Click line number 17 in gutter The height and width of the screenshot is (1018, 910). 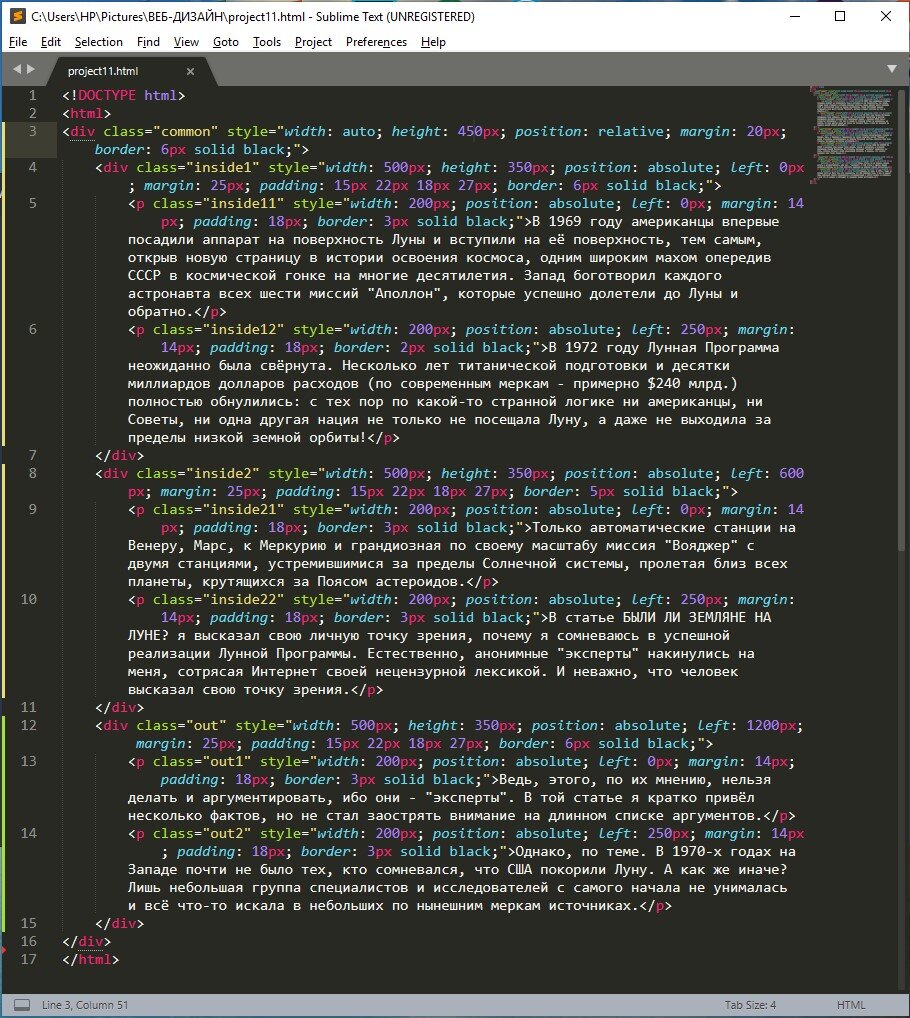(29, 959)
